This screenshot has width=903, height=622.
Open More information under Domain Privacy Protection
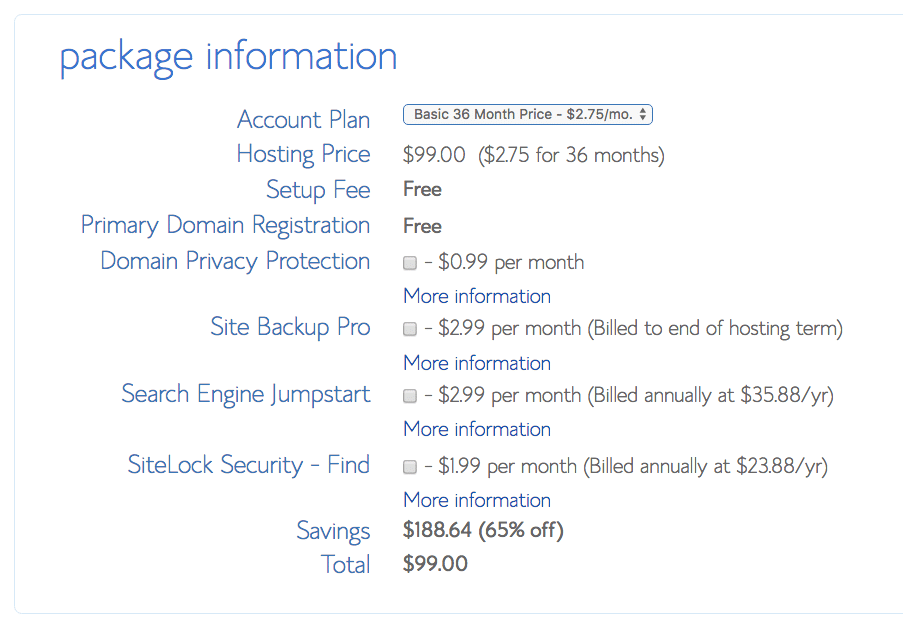coord(477,296)
